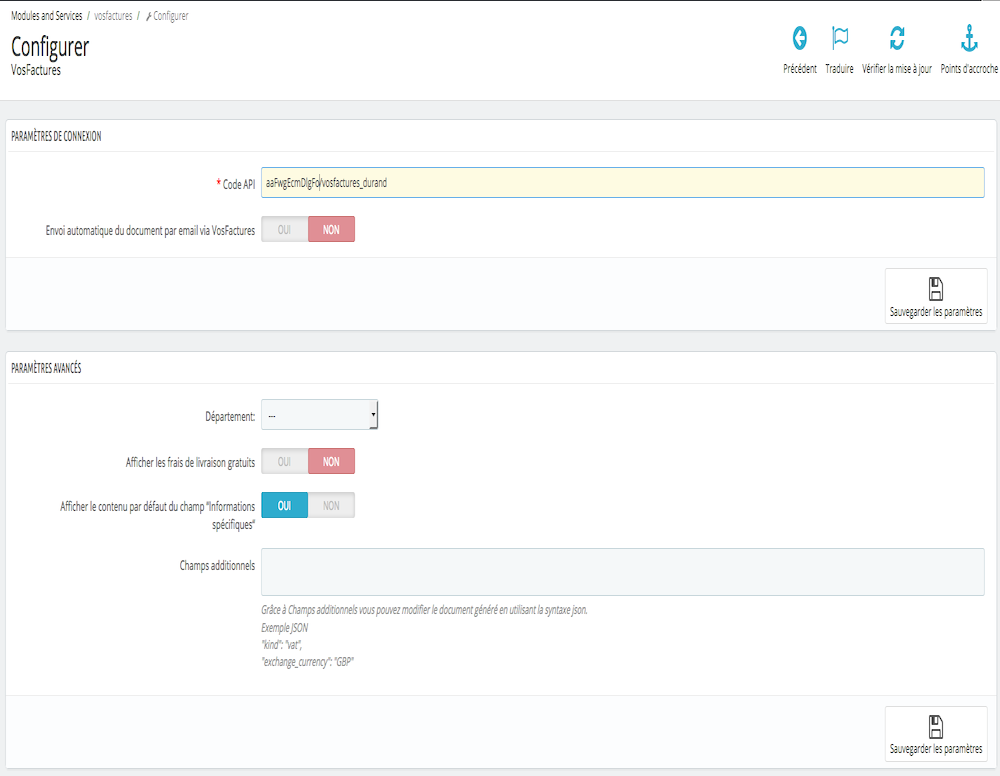Viewport: 1000px width, 776px height.
Task: Open the Département dropdown
Action: click(320, 415)
